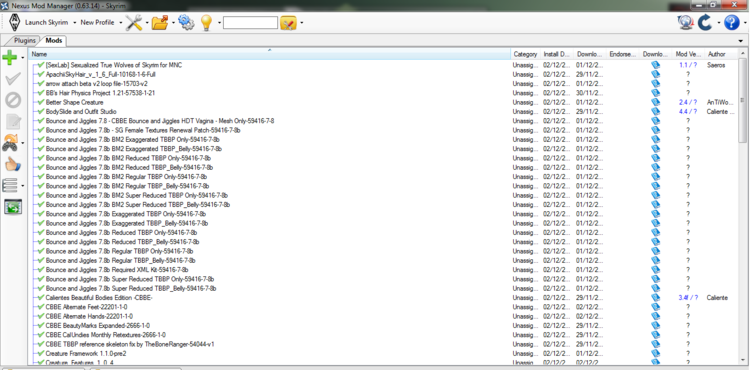Open the blue question mark help icon
The width and height of the screenshot is (750, 370).
tap(732, 22)
